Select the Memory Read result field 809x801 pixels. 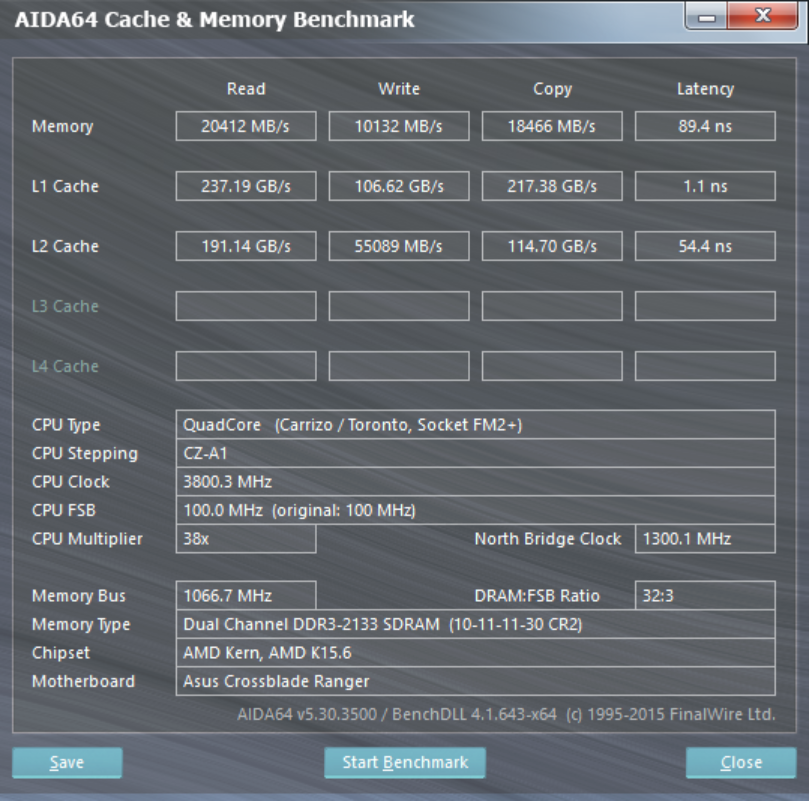click(x=245, y=126)
